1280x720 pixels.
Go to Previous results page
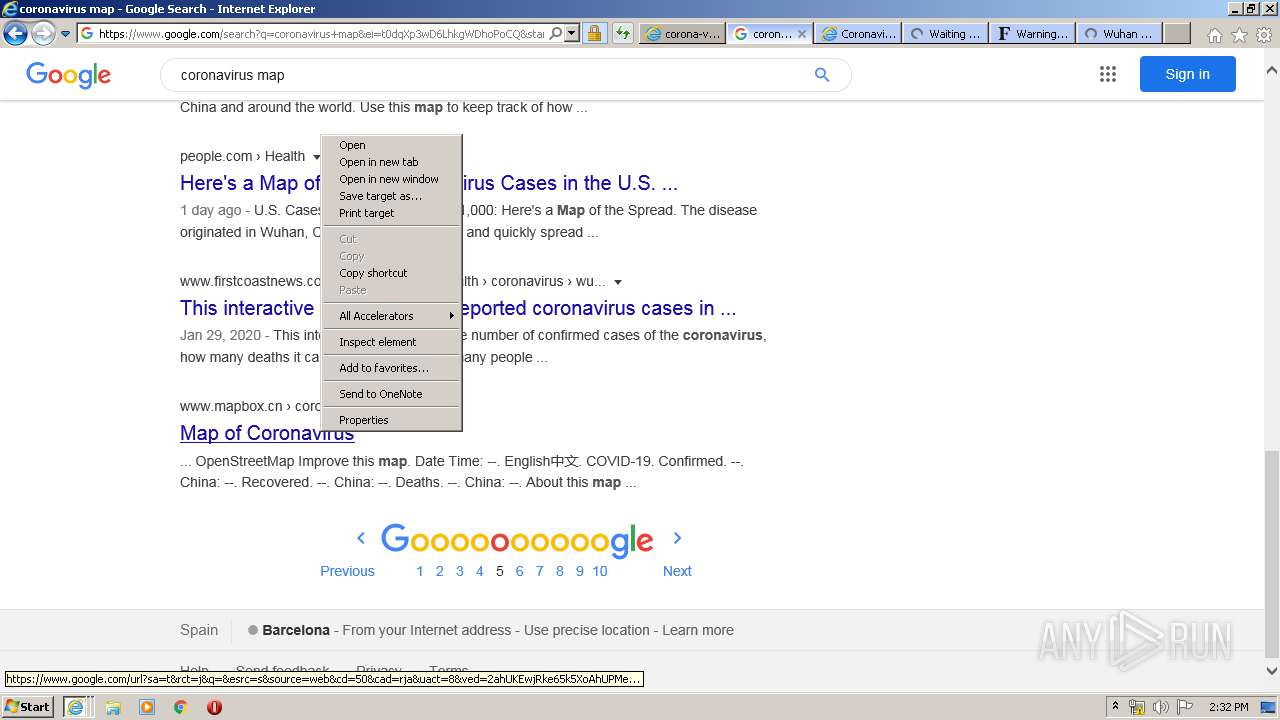(x=347, y=571)
